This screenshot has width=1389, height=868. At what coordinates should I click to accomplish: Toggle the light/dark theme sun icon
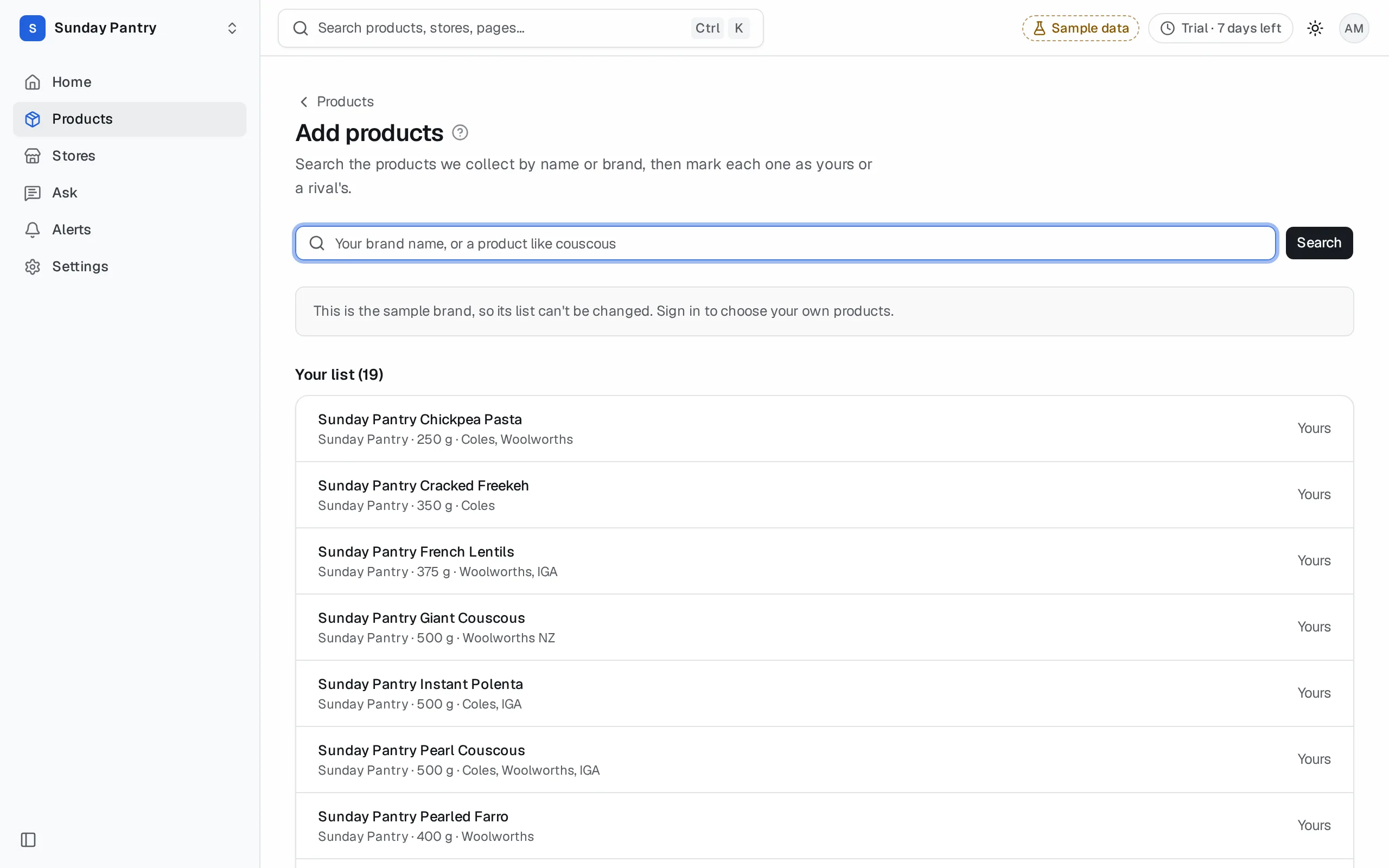point(1315,28)
